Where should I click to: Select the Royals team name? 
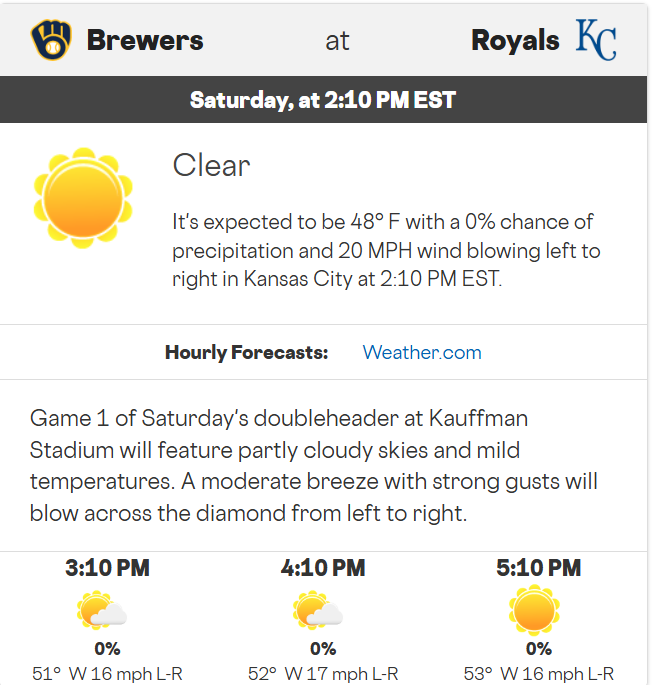(x=515, y=41)
